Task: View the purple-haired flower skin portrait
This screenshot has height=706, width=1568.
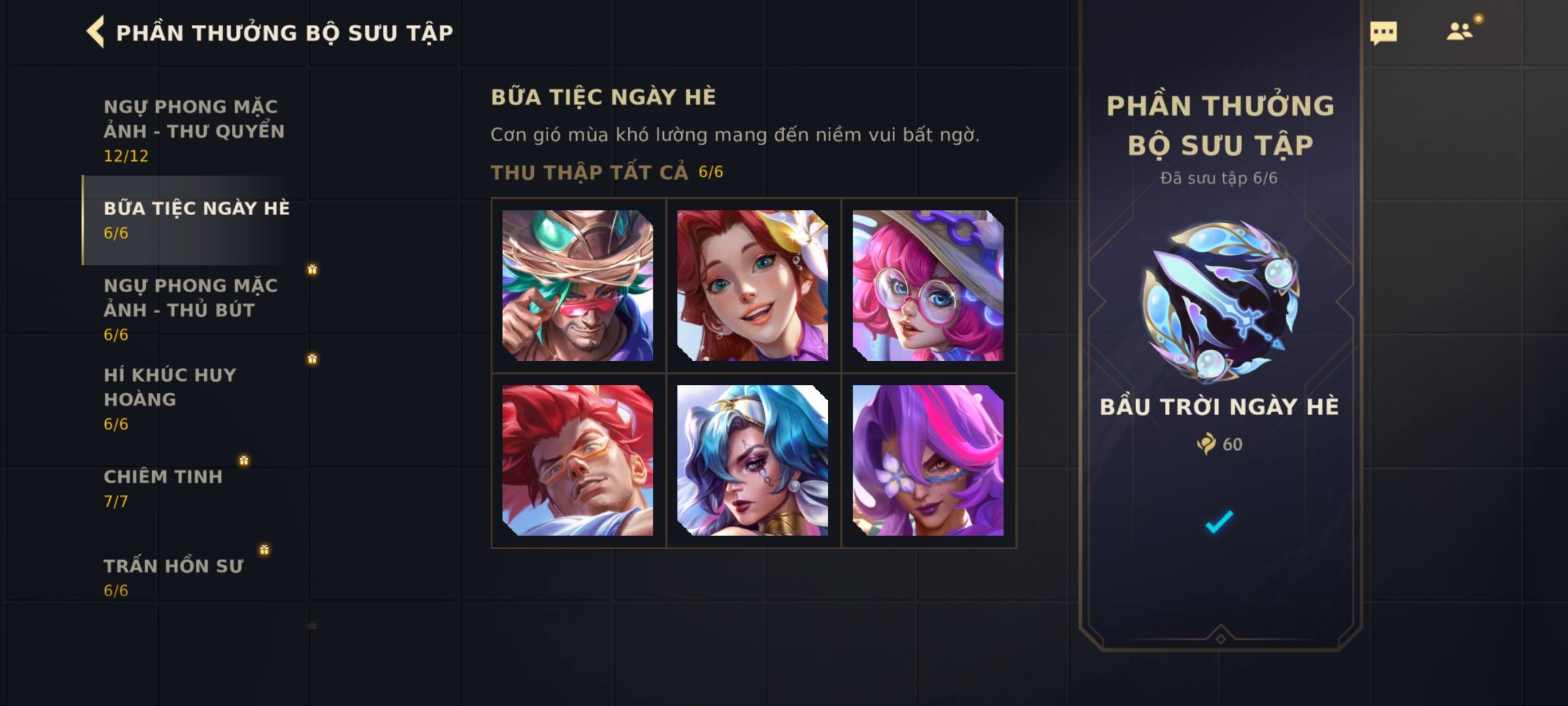Action: [x=928, y=460]
